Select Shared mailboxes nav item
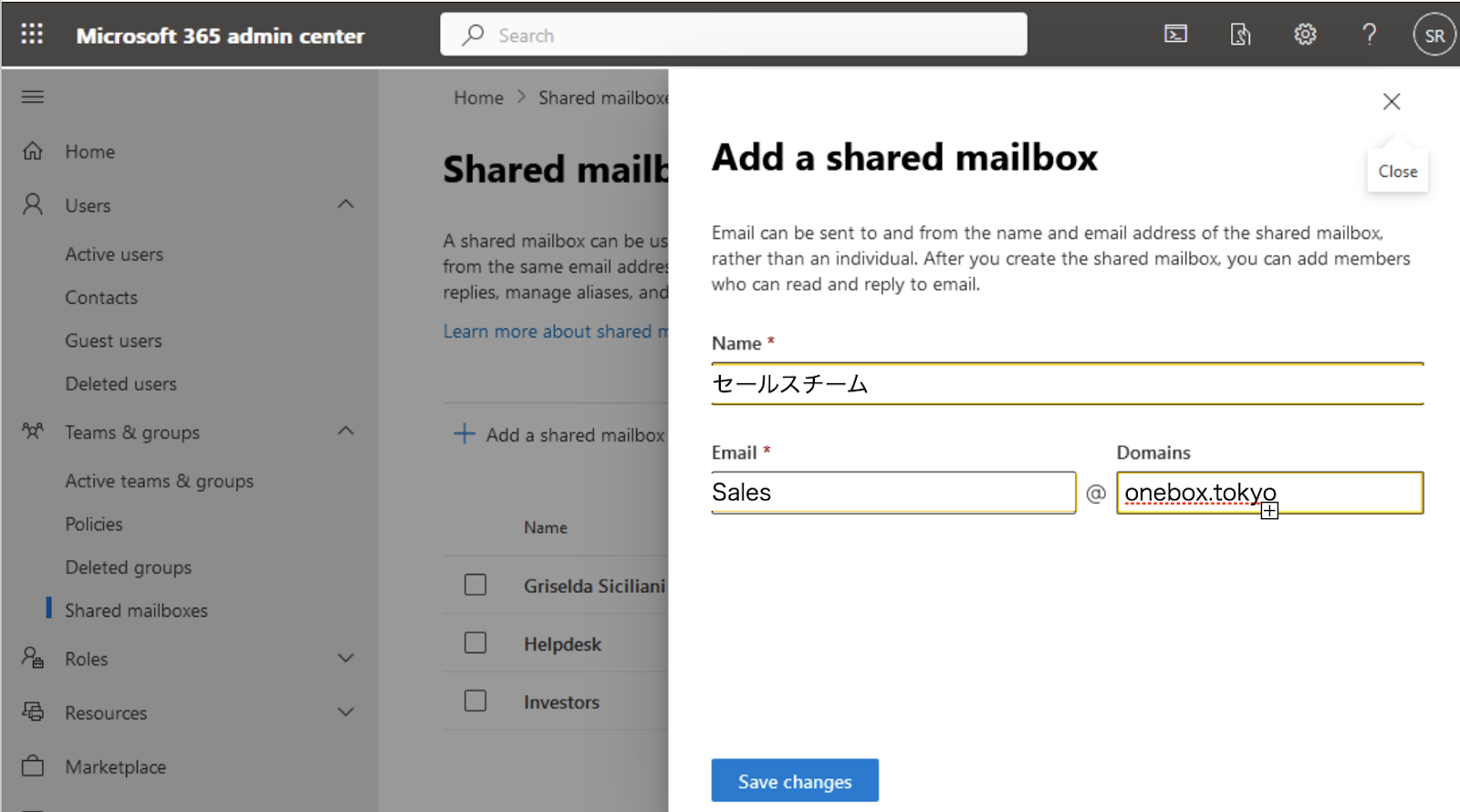This screenshot has width=1460, height=812. click(x=136, y=610)
